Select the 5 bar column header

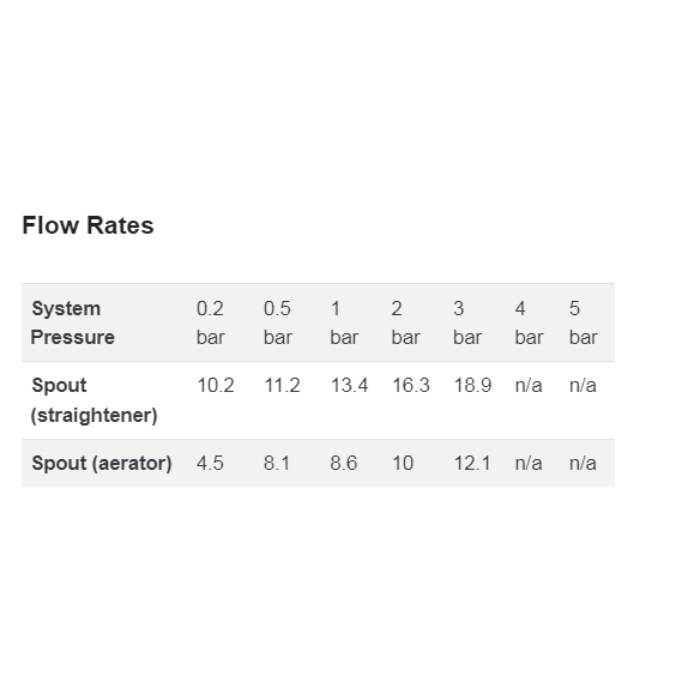[583, 323]
